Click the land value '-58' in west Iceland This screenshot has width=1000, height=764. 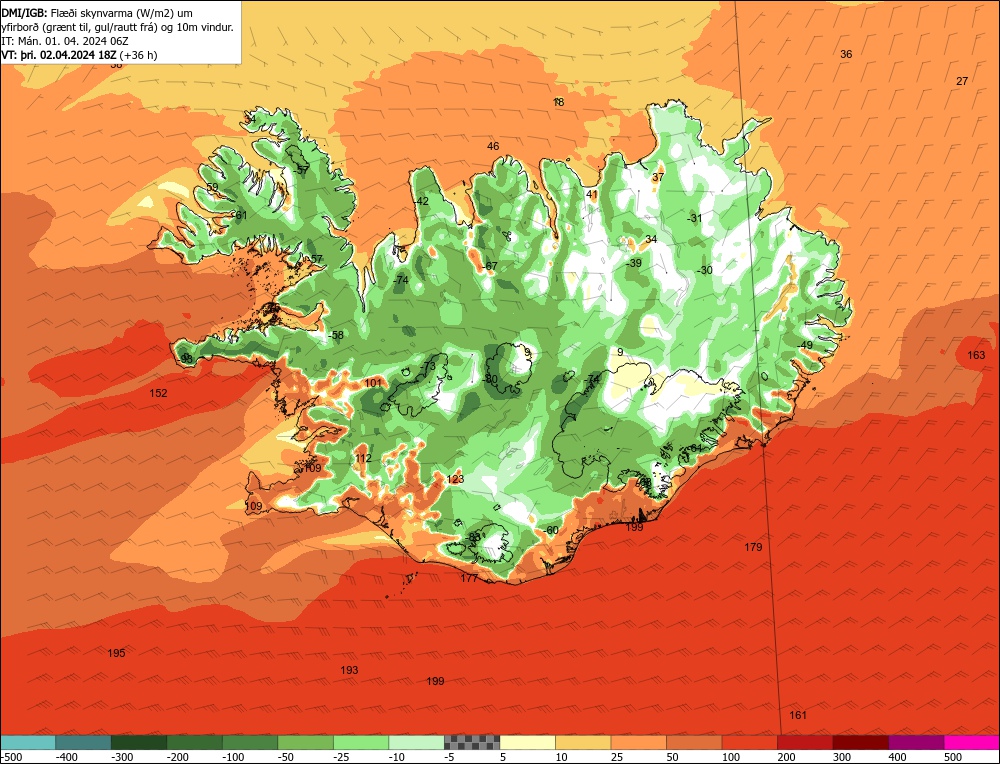tap(335, 335)
